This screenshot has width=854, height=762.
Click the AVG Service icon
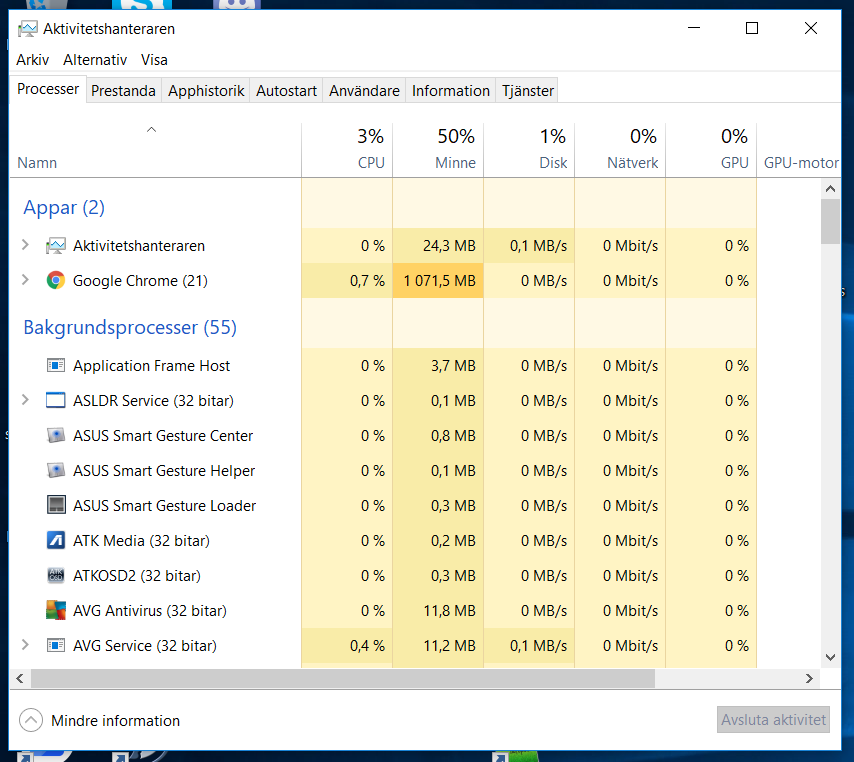[56, 645]
